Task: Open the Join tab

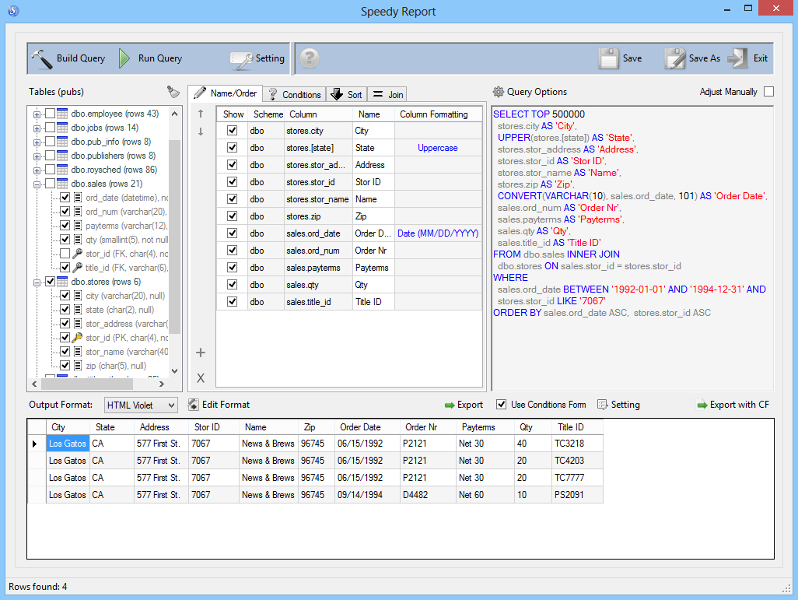Action: [388, 94]
